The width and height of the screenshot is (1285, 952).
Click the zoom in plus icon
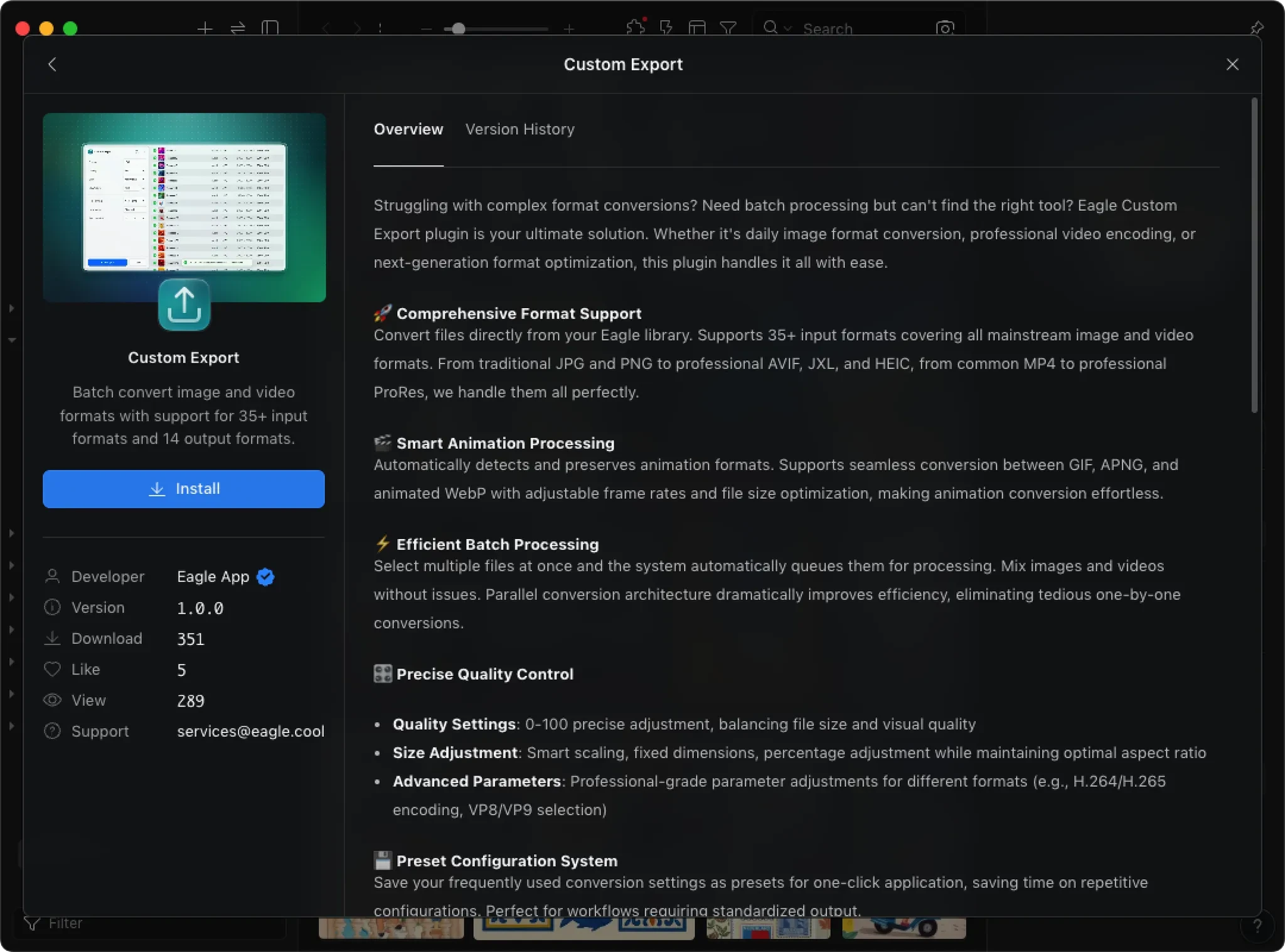(x=568, y=29)
